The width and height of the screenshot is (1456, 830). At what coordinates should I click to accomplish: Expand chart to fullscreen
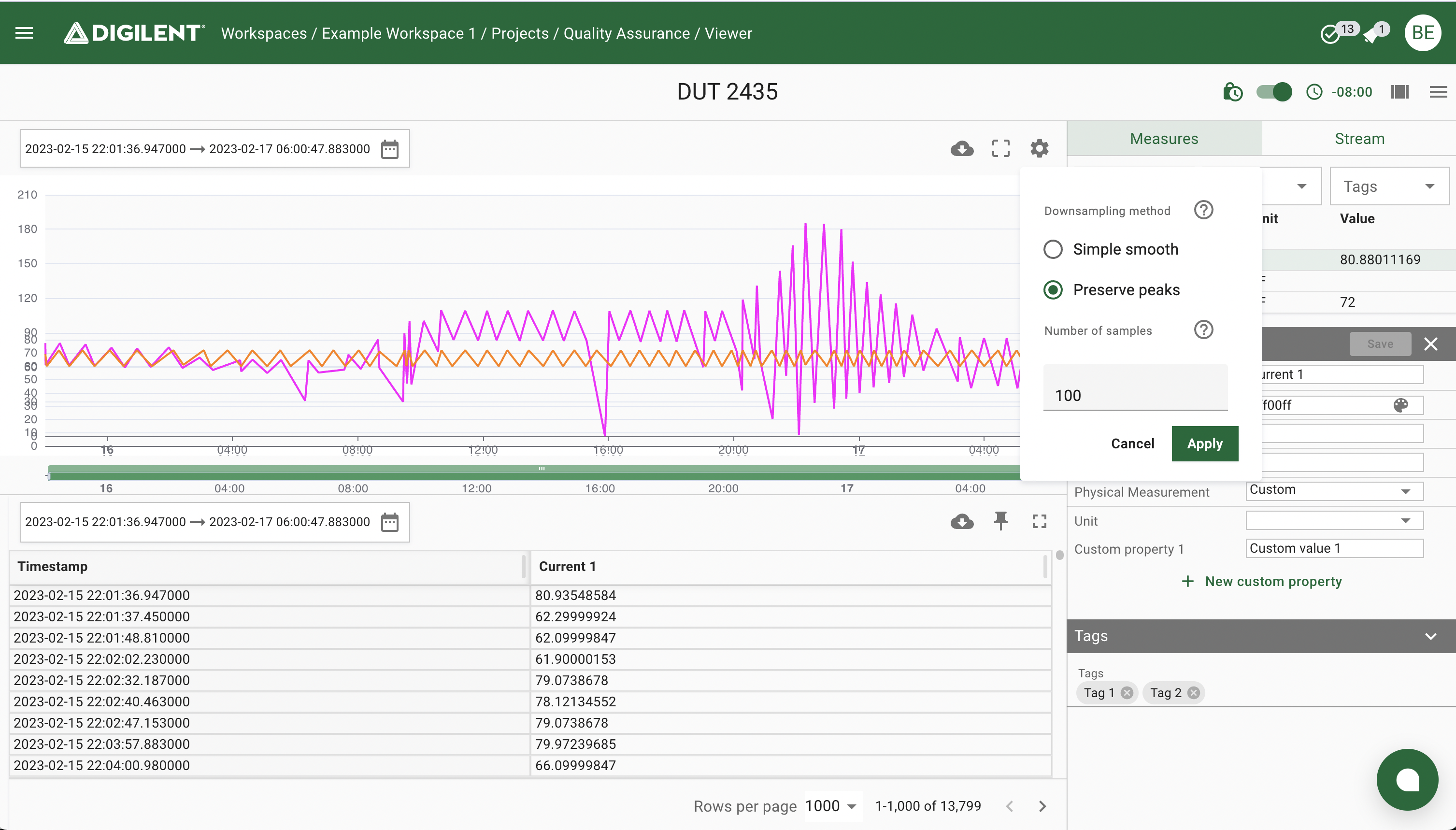click(x=1000, y=149)
